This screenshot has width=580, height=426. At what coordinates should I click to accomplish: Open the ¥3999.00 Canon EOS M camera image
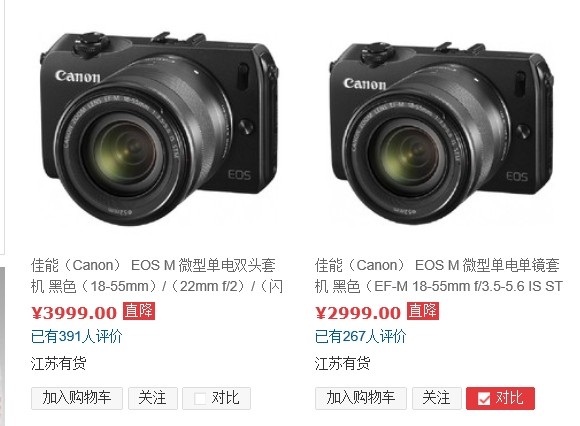coord(159,128)
